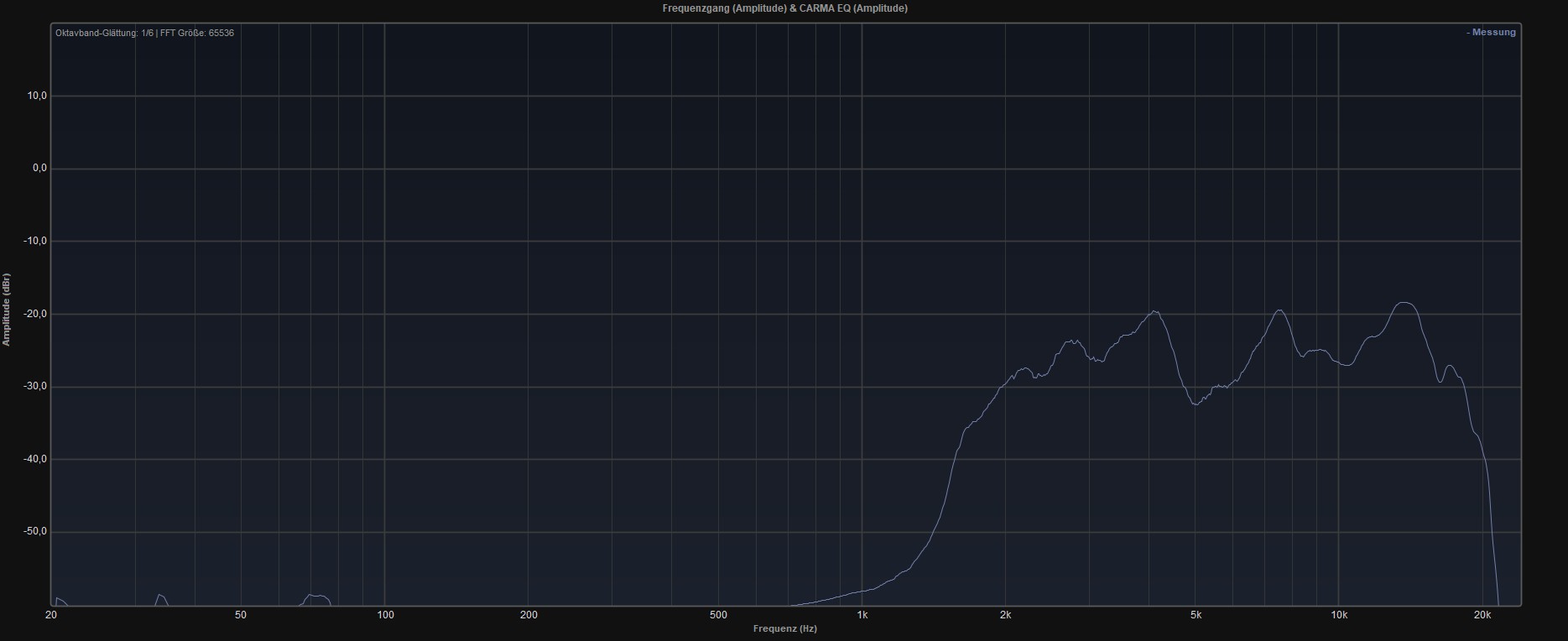The width and height of the screenshot is (1568, 641).
Task: Click the "Oktavband-Glättung: 1/6" info text
Action: pos(105,33)
